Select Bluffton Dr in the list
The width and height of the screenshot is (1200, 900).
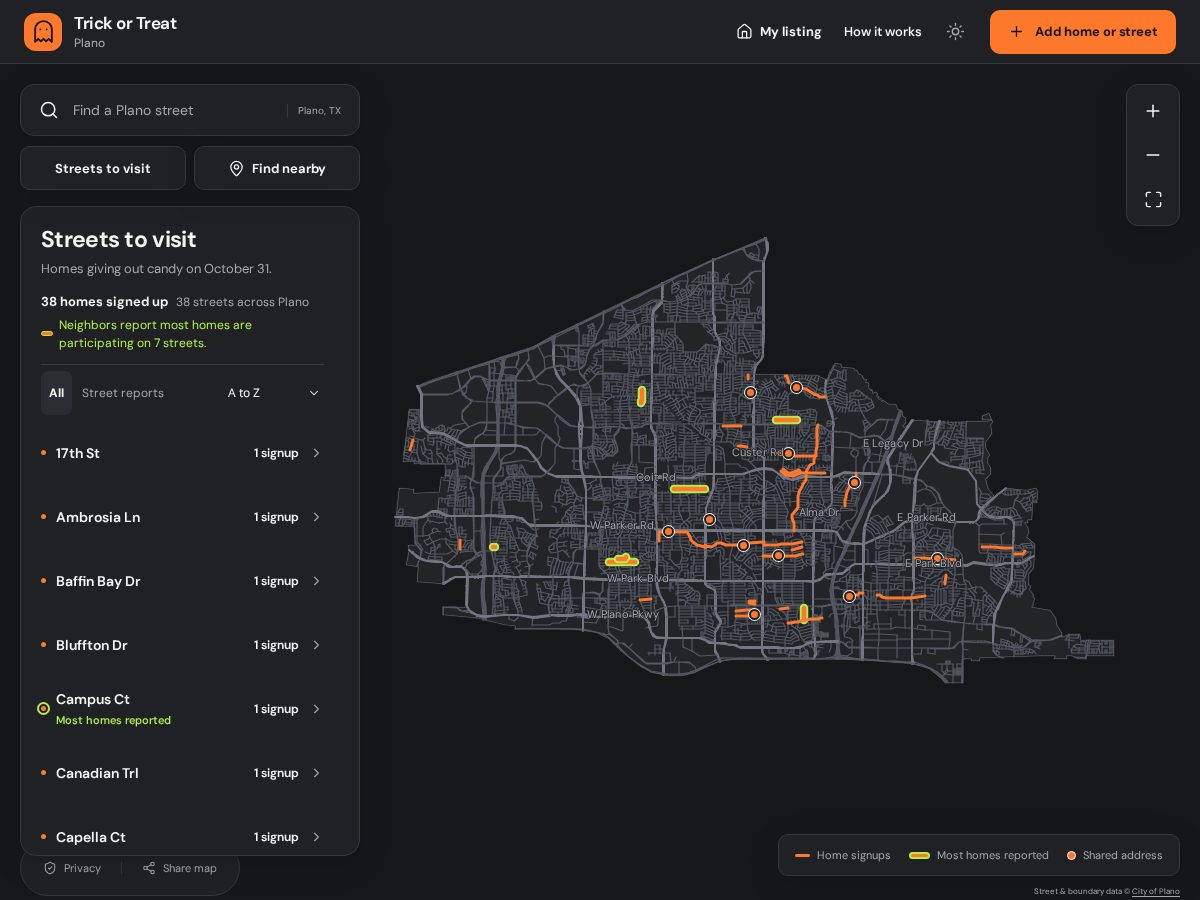182,645
